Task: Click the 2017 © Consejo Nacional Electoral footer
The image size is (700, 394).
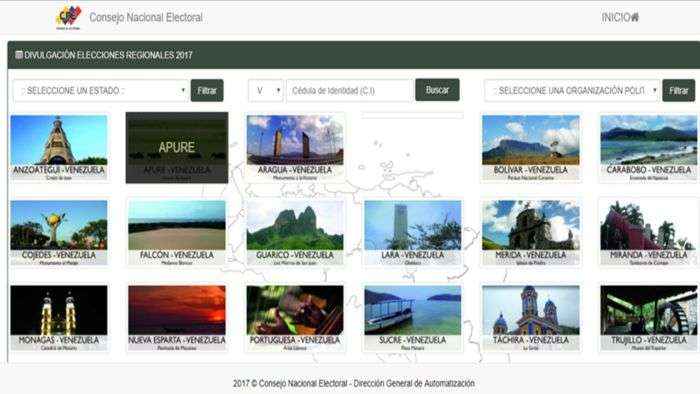Action: pyautogui.click(x=354, y=383)
